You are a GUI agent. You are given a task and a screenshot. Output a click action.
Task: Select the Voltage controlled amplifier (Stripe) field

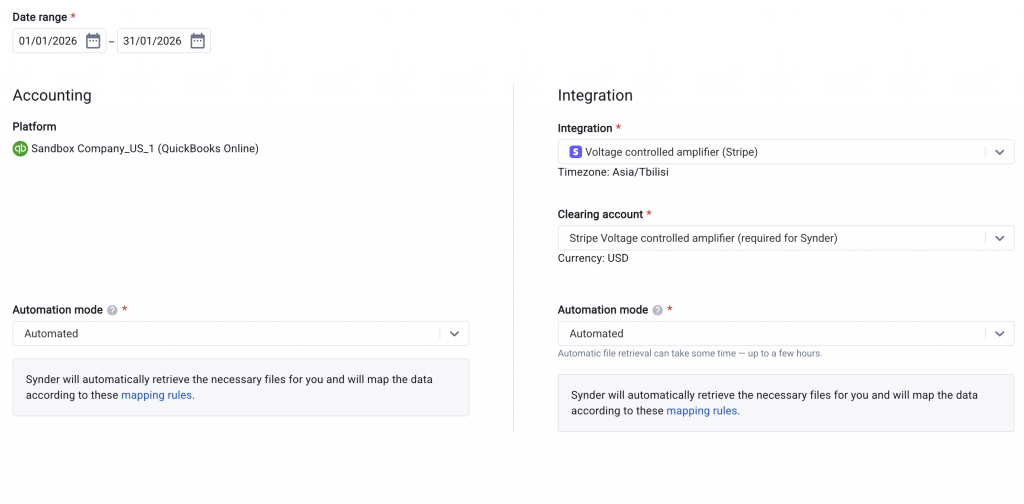tap(670, 152)
